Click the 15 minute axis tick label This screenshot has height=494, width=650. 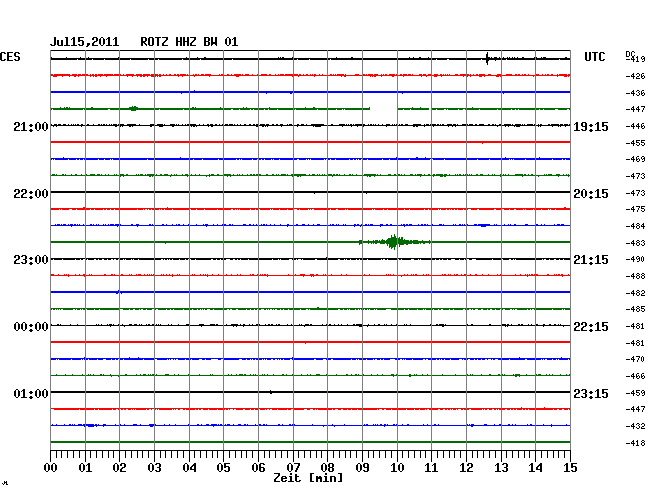(x=570, y=468)
